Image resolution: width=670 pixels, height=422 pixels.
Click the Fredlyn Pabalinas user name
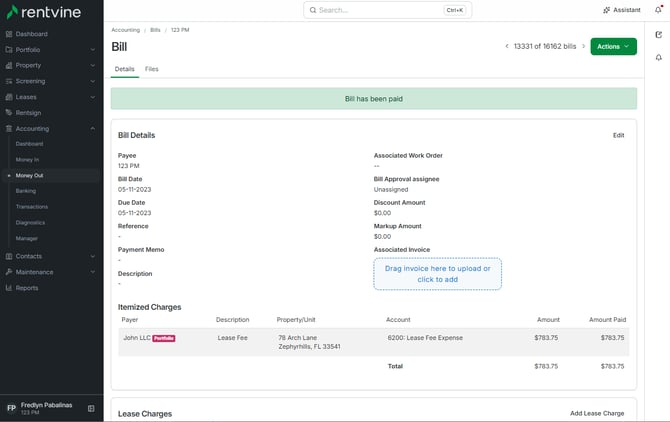pos(47,405)
